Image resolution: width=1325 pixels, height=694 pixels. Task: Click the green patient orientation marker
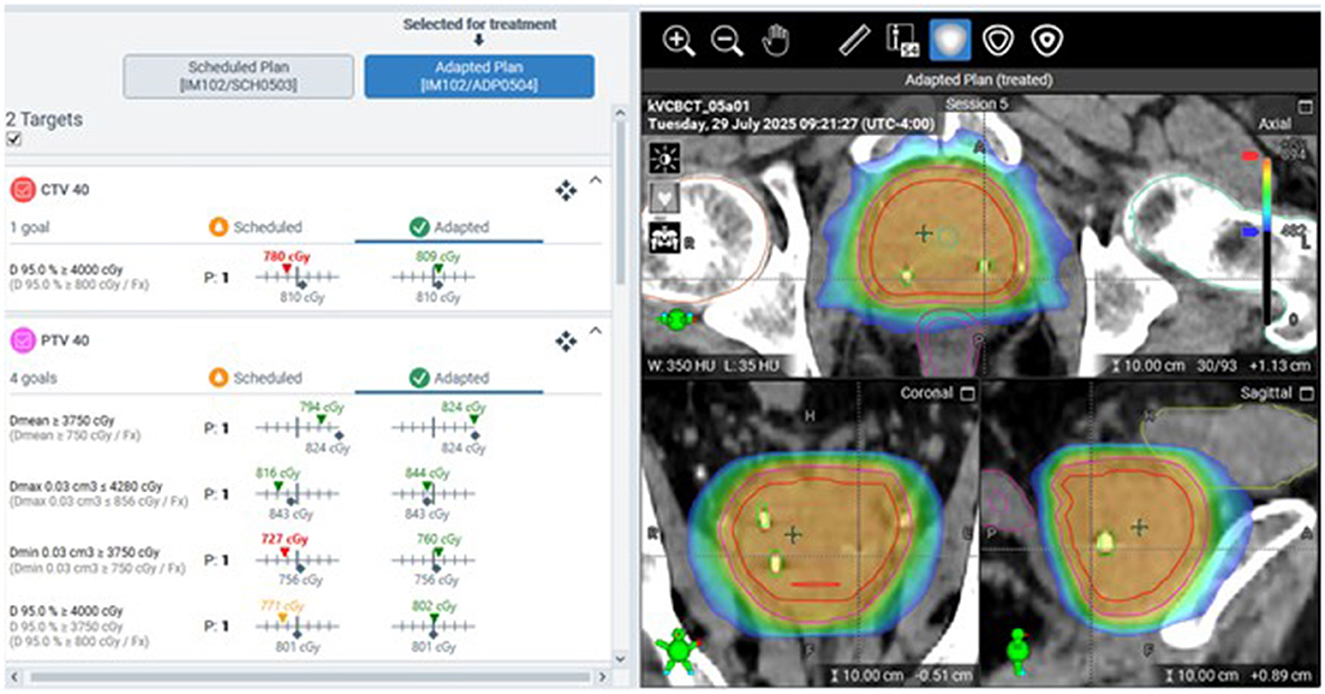[676, 318]
